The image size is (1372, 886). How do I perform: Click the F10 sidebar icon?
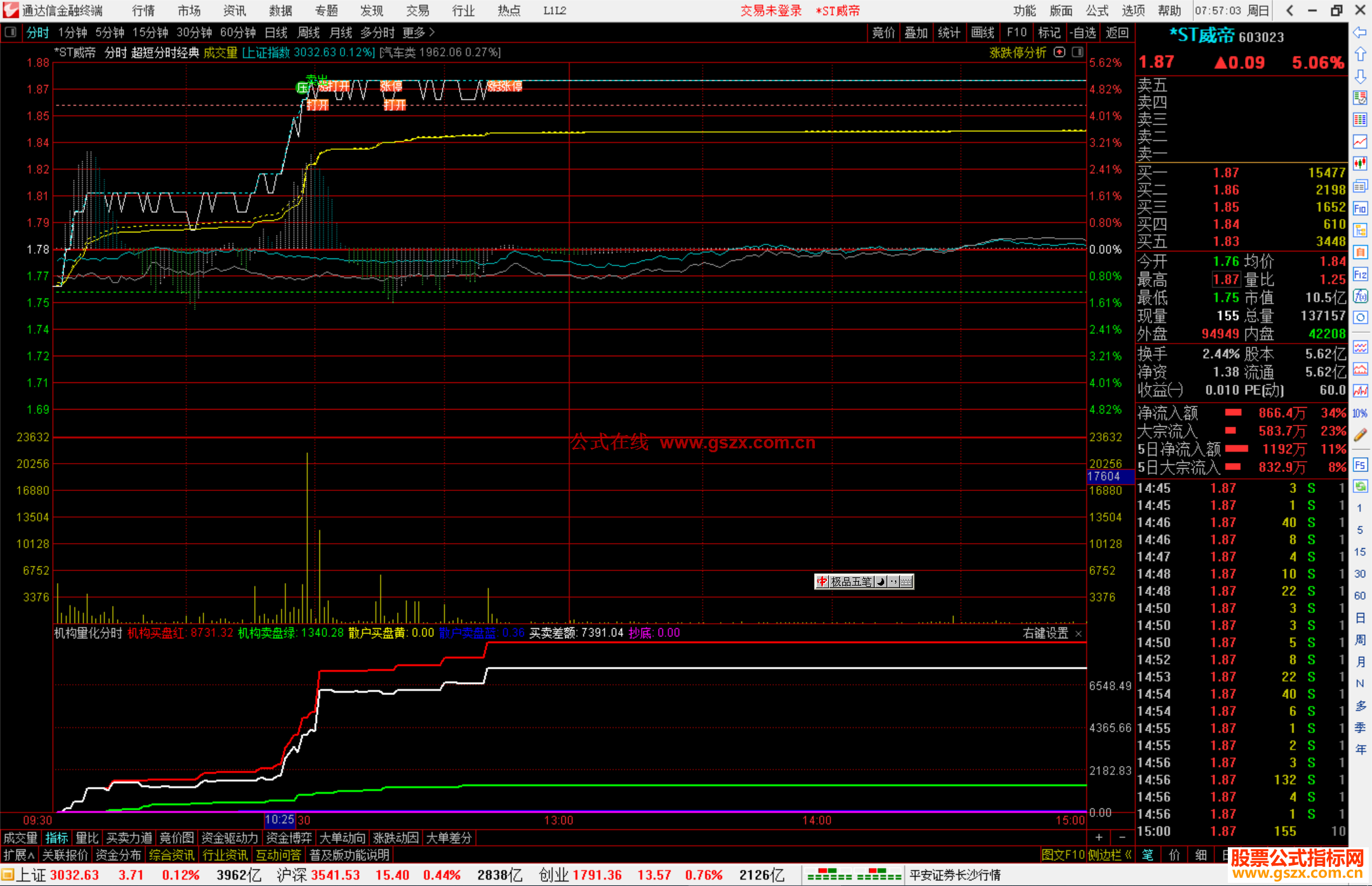1360,208
